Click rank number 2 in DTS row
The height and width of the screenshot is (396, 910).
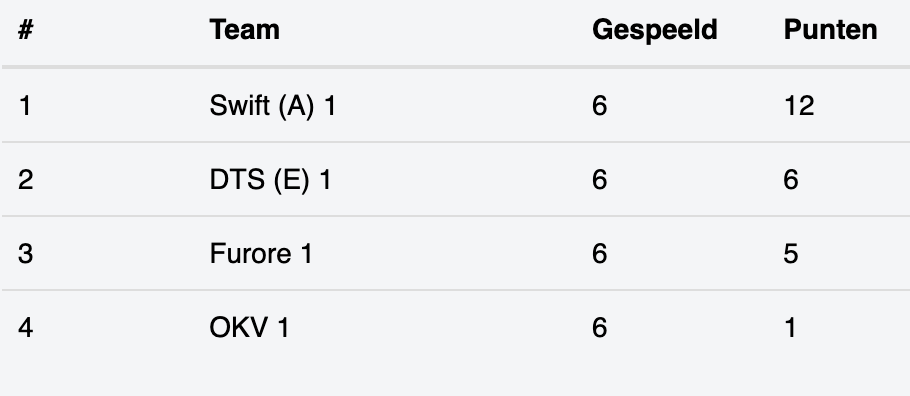26,180
